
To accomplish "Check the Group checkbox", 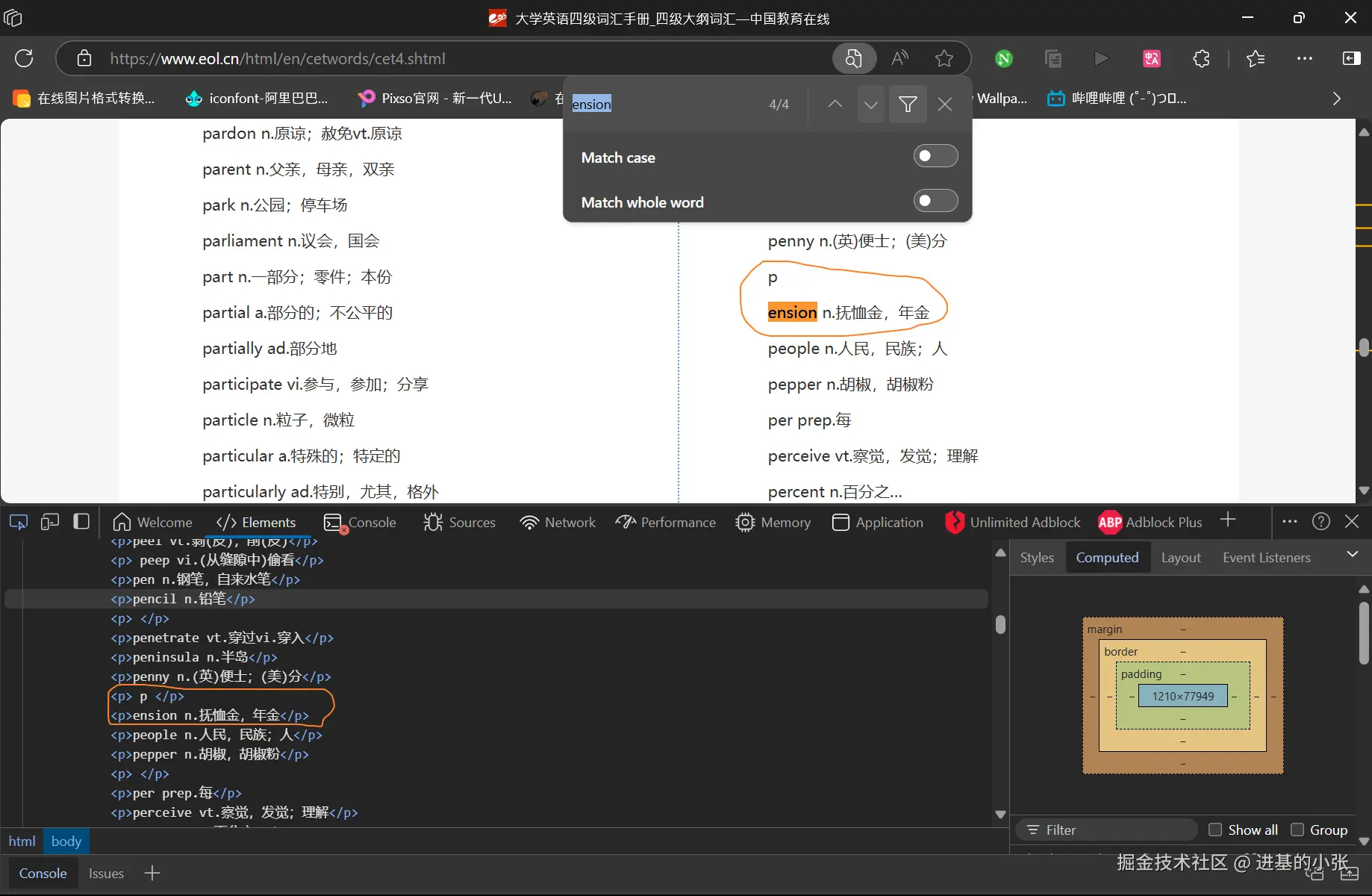I will point(1297,830).
